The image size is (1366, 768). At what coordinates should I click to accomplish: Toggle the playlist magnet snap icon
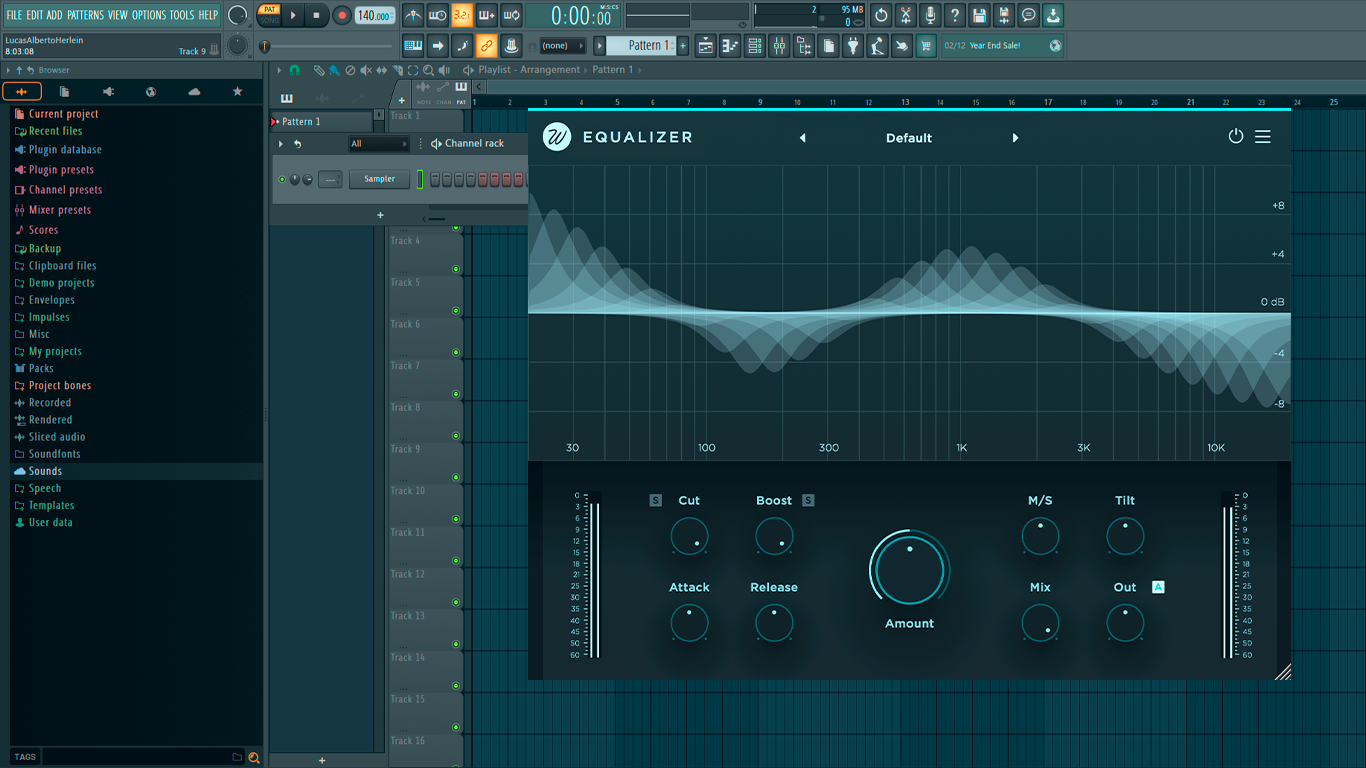pos(294,70)
